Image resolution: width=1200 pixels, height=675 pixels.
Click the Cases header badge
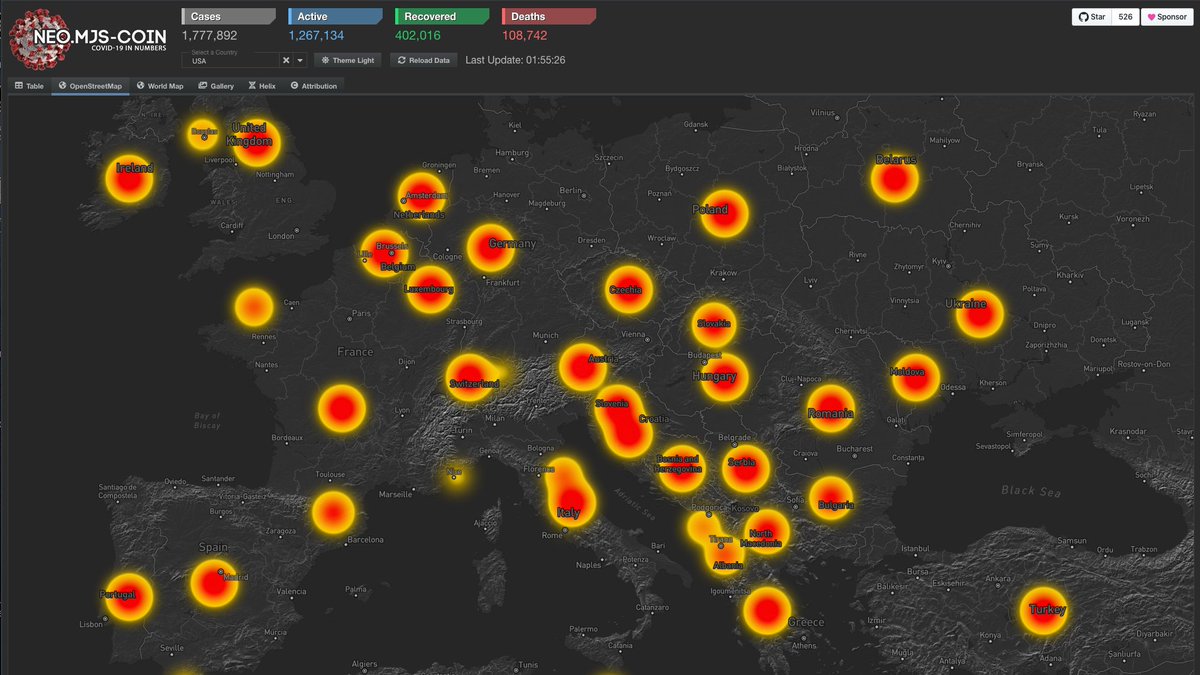[x=228, y=16]
